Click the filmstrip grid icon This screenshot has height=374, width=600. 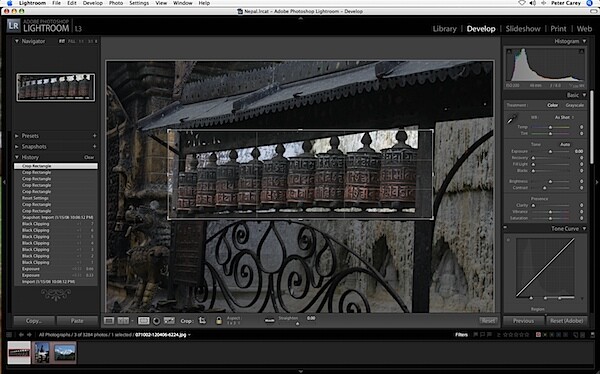point(9,335)
